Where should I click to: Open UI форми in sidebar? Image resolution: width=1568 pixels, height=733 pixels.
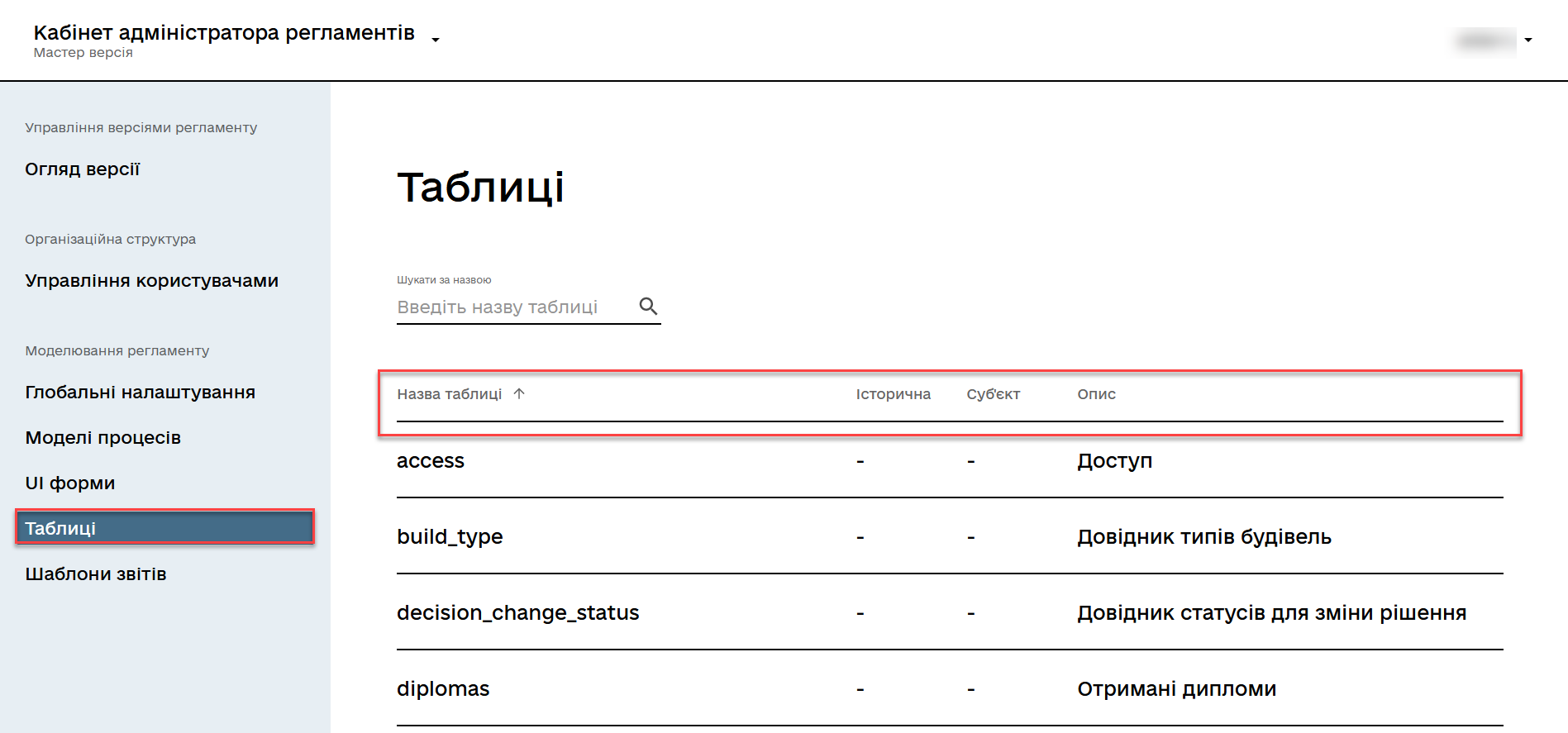[70, 483]
